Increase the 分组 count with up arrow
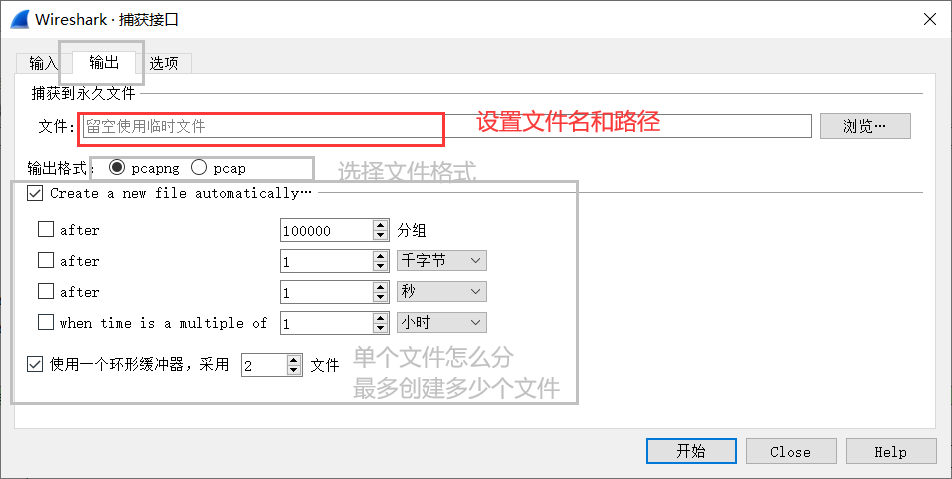The width and height of the screenshot is (952, 479). (x=381, y=225)
